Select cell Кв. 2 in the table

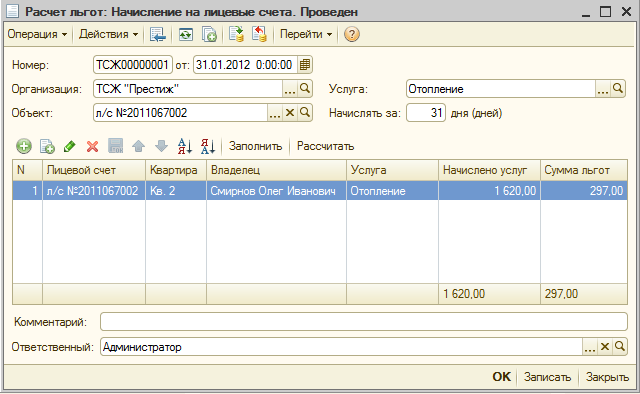pos(176,191)
